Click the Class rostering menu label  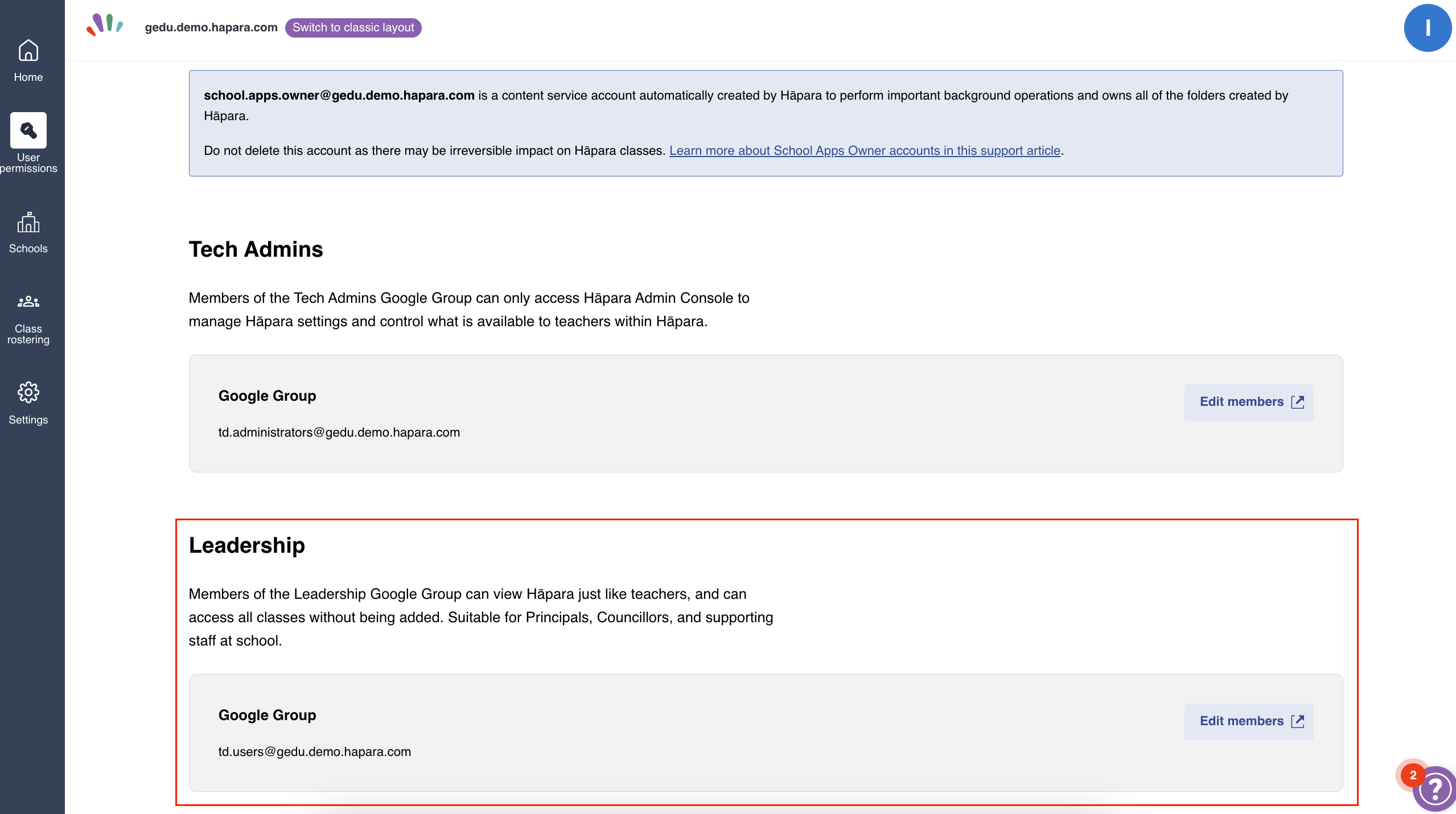point(28,334)
